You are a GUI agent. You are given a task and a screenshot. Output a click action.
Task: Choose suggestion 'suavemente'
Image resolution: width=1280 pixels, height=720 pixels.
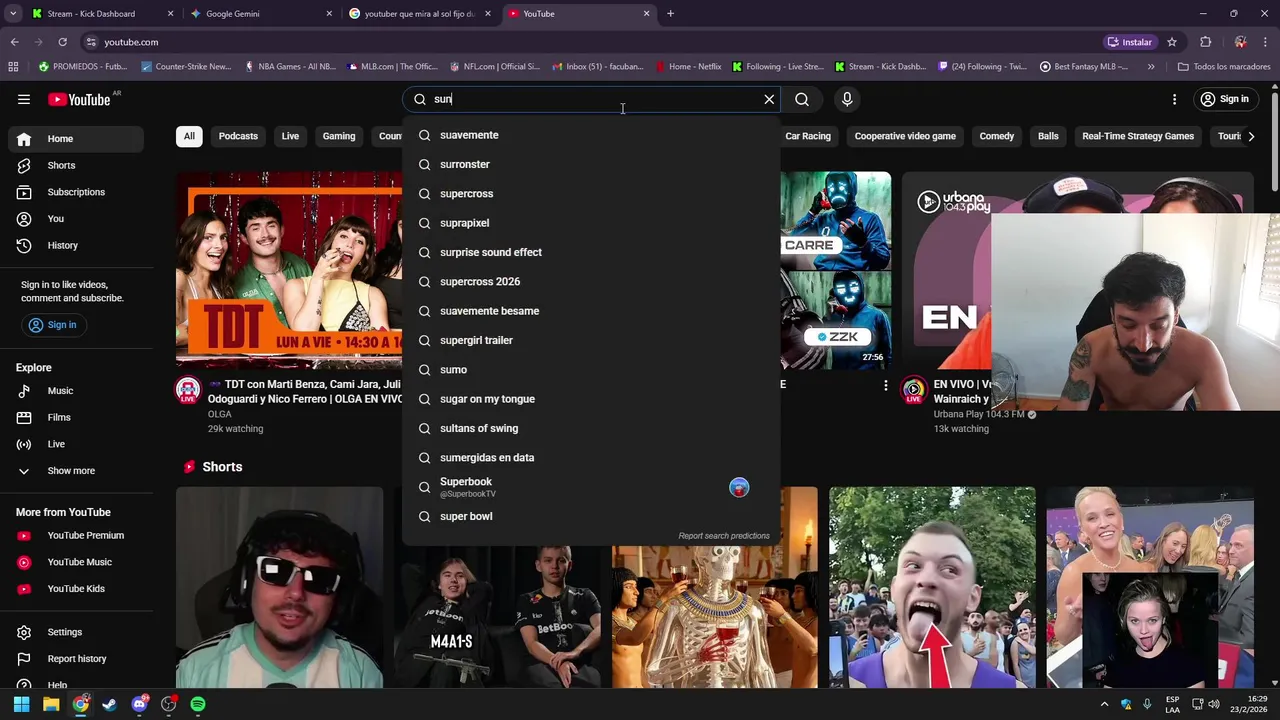tap(591, 135)
